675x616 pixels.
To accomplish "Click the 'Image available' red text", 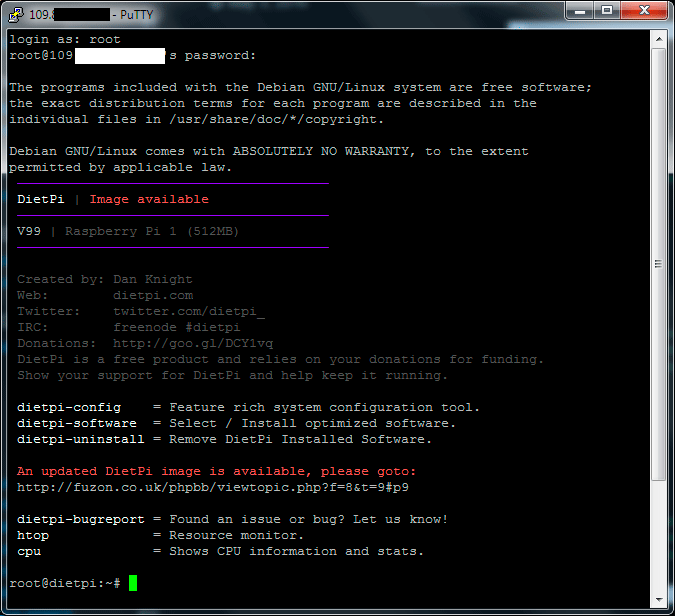I will (149, 199).
